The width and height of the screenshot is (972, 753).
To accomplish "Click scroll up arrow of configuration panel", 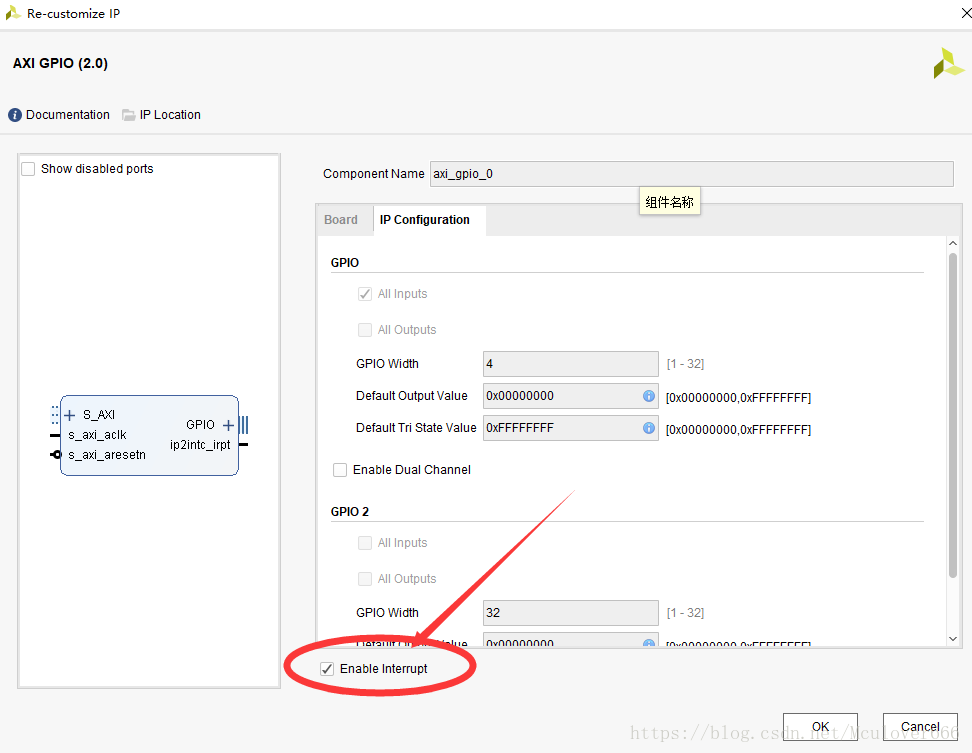I will pos(953,244).
